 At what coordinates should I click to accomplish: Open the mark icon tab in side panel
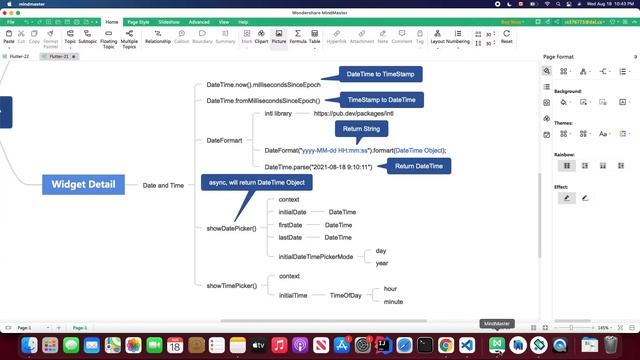547,103
